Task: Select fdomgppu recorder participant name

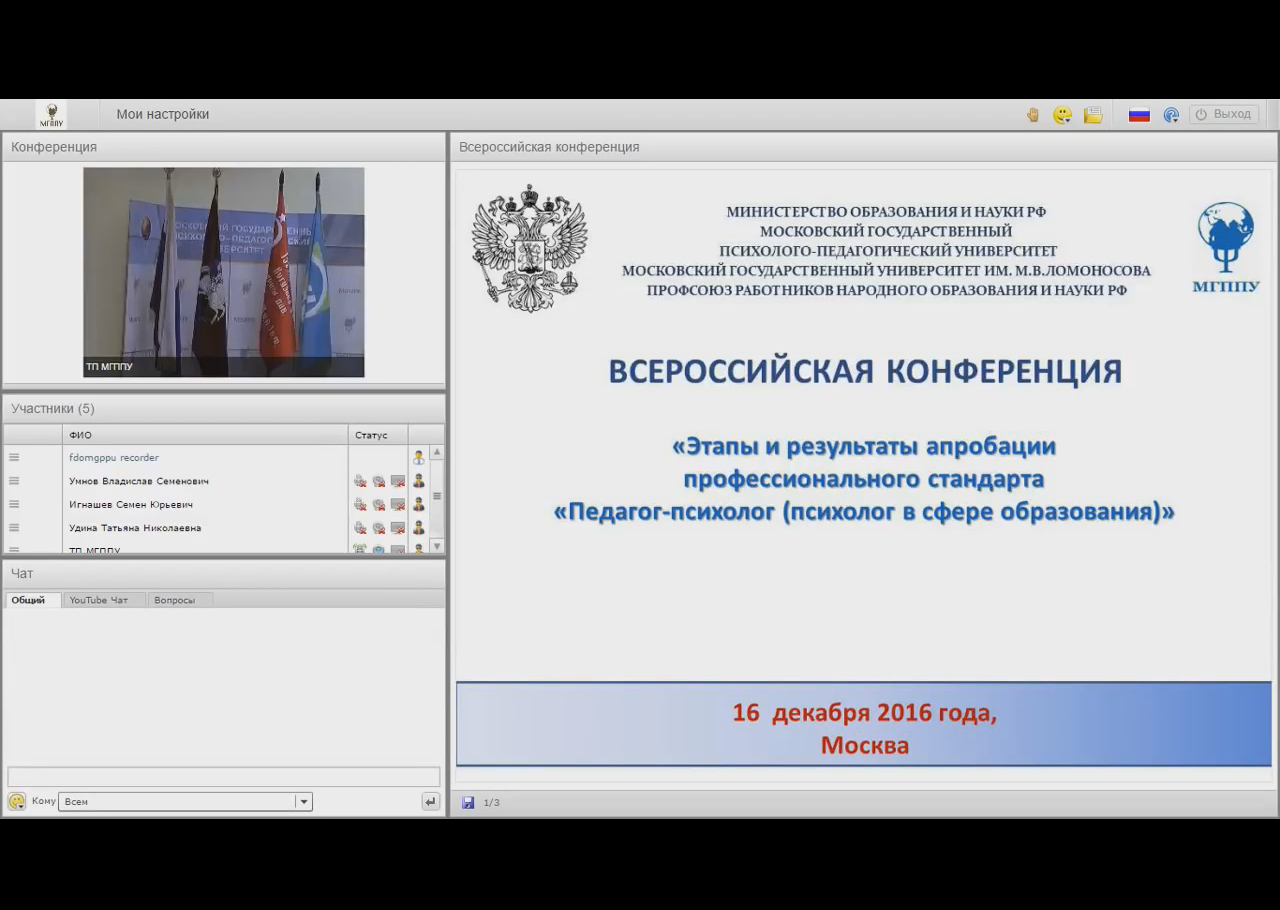Action: [x=114, y=457]
